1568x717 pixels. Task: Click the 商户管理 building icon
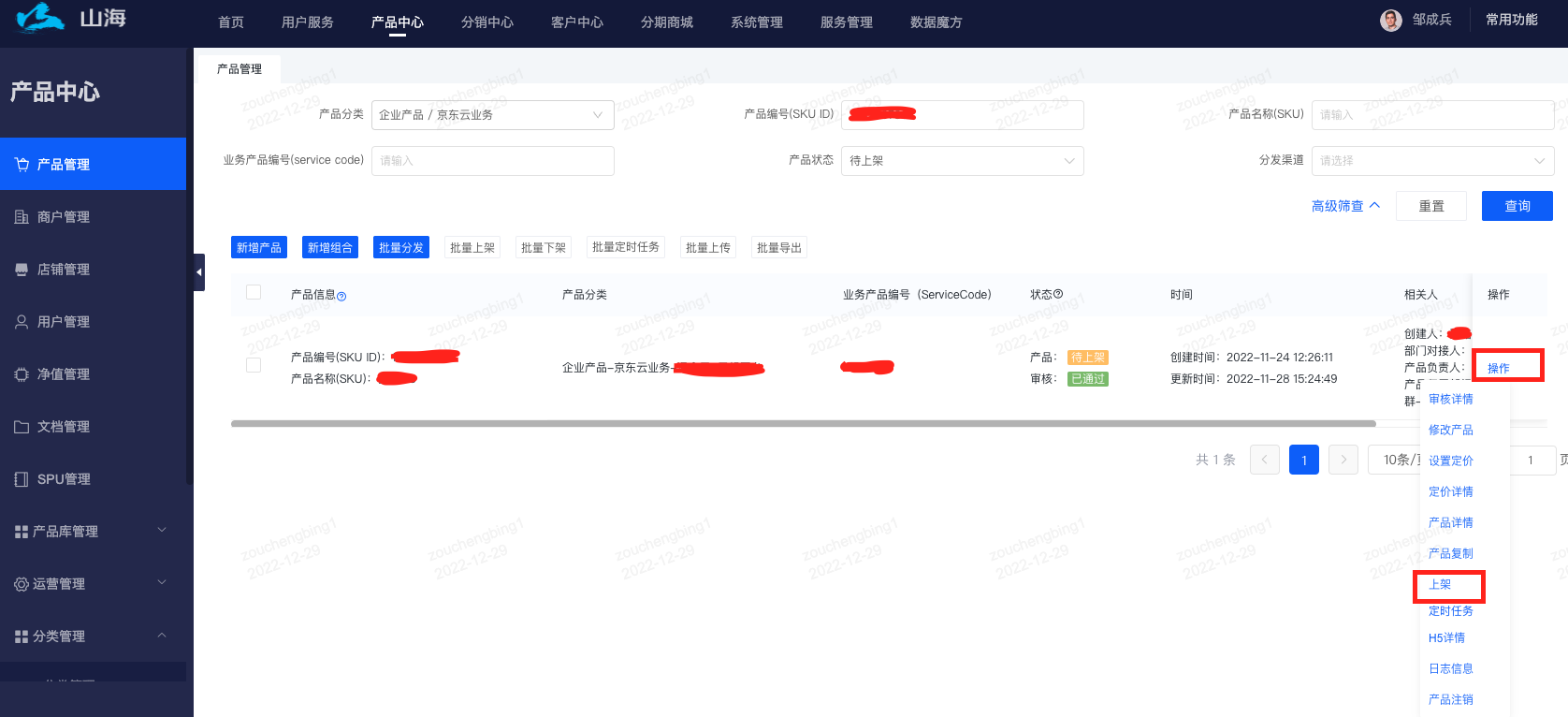click(x=22, y=217)
